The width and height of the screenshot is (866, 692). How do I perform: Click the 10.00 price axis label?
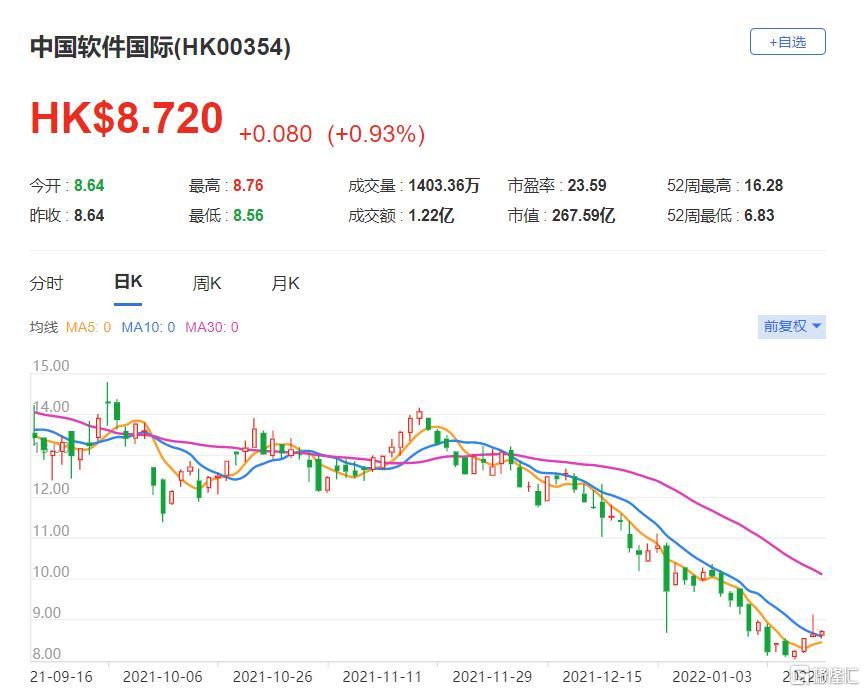coord(51,572)
